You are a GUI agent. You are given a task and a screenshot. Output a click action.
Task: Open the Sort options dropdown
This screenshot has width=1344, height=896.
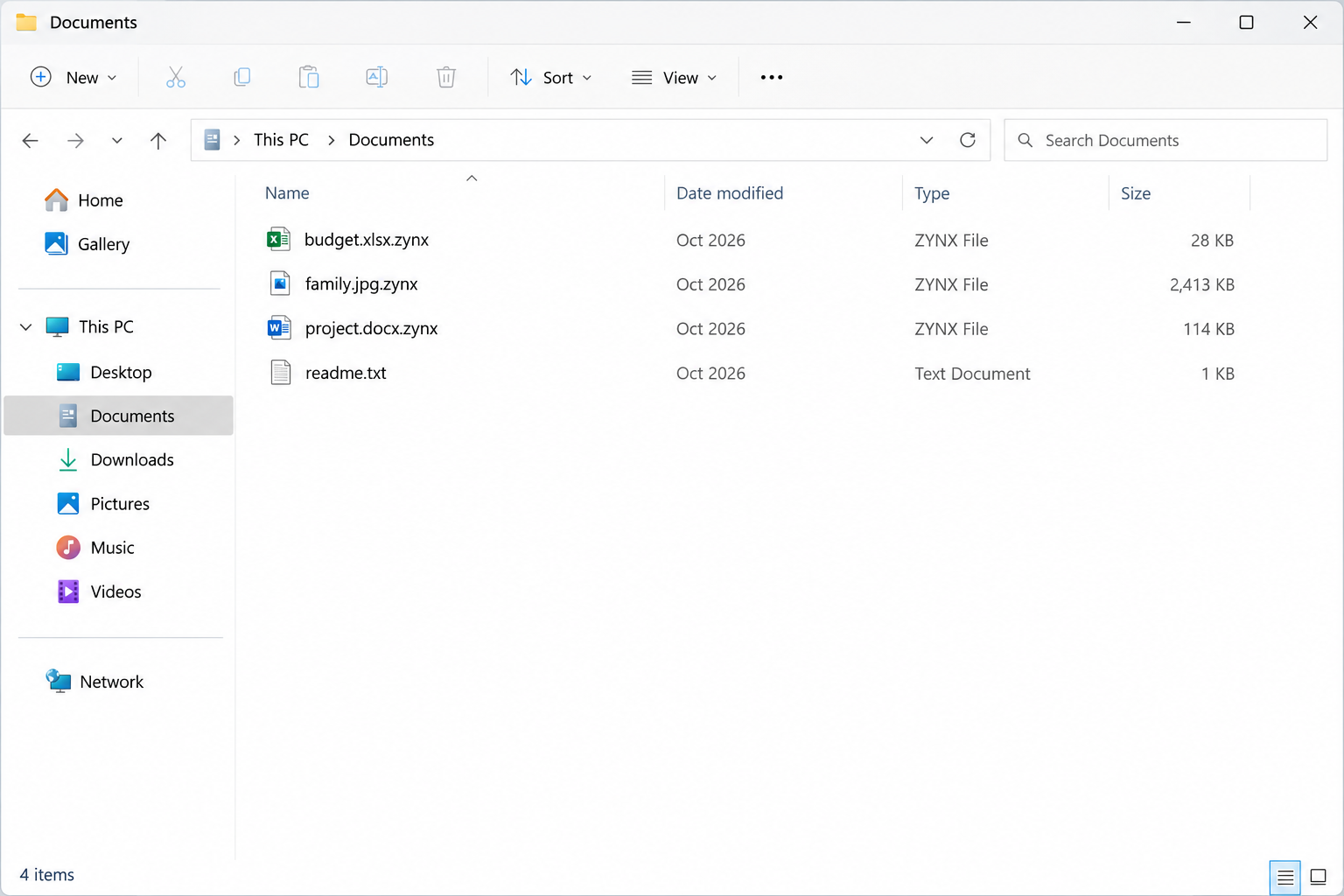coord(551,77)
